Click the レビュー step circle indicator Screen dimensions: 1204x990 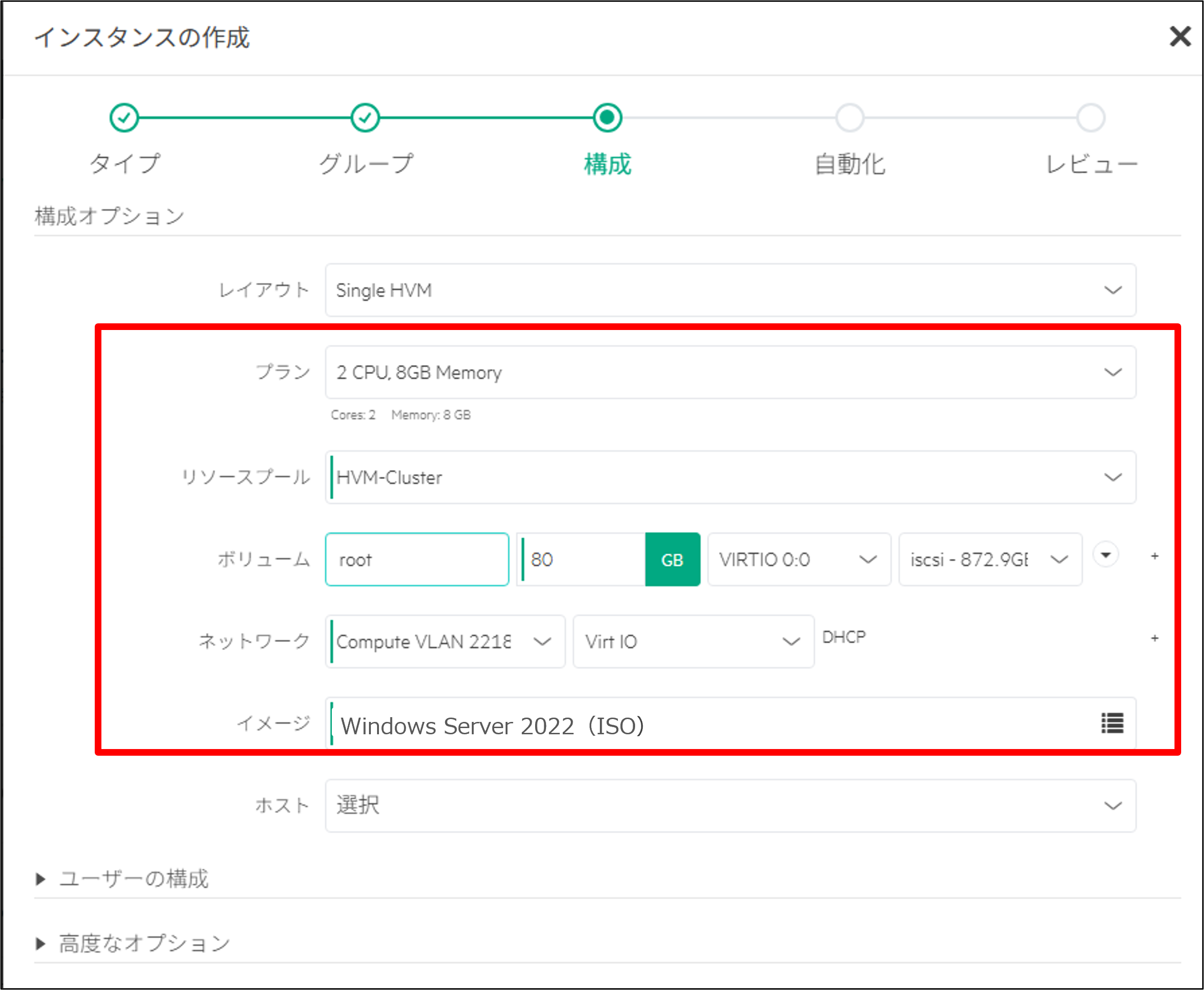coord(1090,117)
